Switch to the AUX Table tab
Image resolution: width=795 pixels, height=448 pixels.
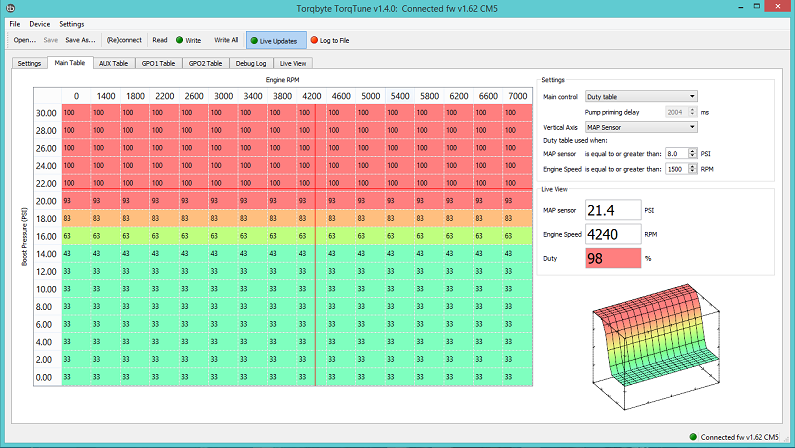(114, 63)
